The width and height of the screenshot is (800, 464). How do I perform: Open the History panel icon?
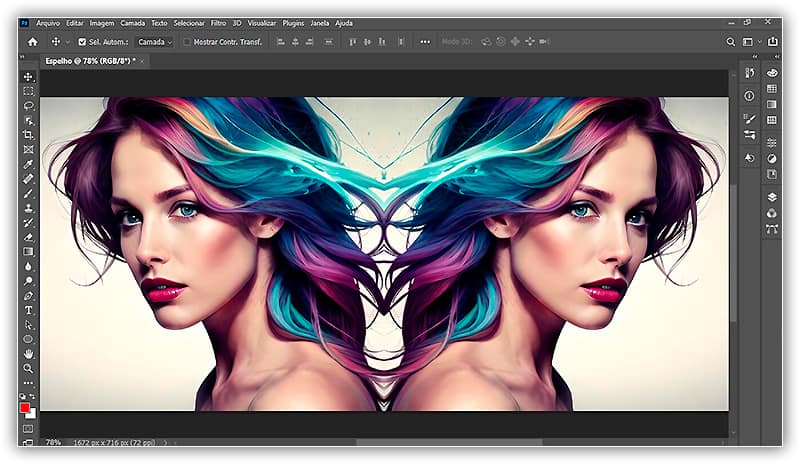click(749, 73)
